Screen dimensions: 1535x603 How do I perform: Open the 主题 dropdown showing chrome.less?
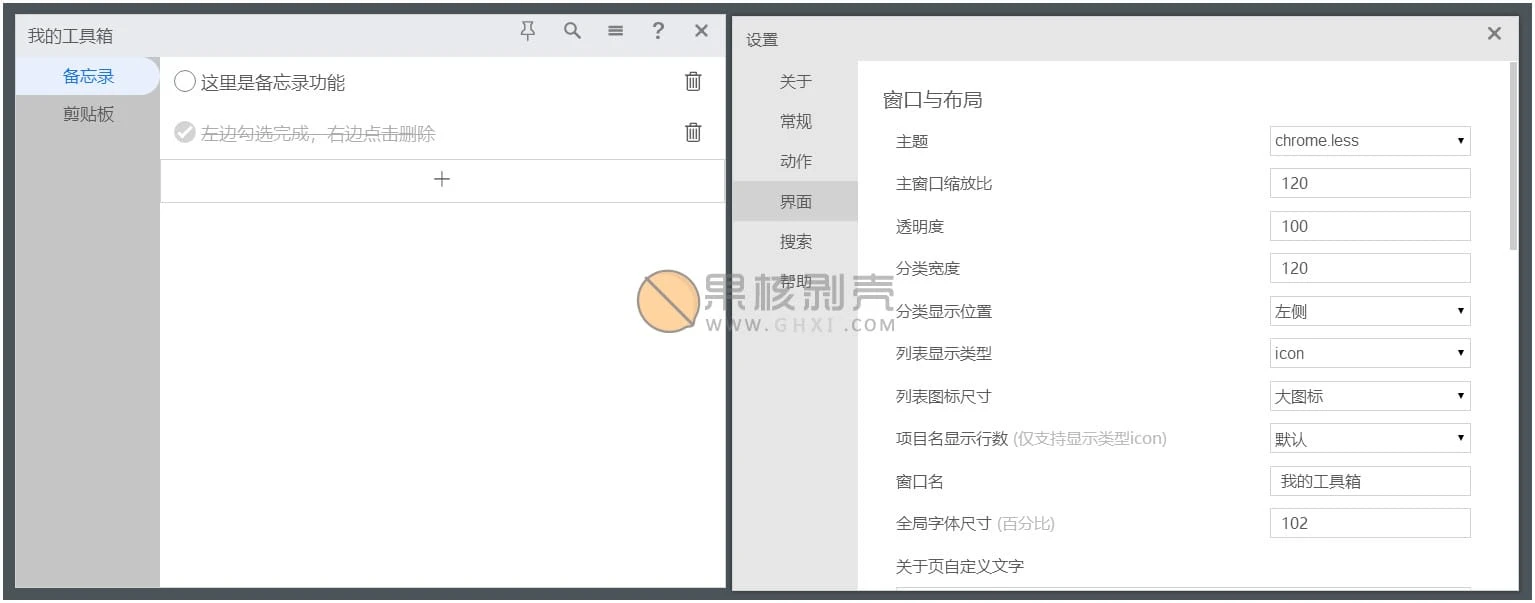1369,140
